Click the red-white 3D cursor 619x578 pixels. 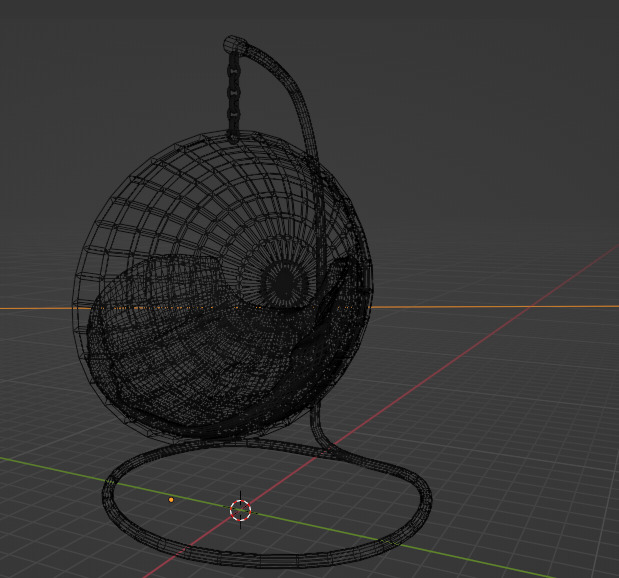[x=240, y=510]
